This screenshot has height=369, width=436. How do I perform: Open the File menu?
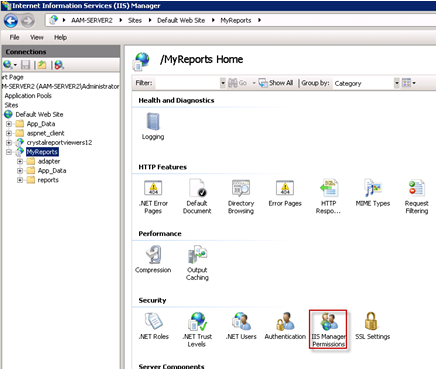(14, 37)
